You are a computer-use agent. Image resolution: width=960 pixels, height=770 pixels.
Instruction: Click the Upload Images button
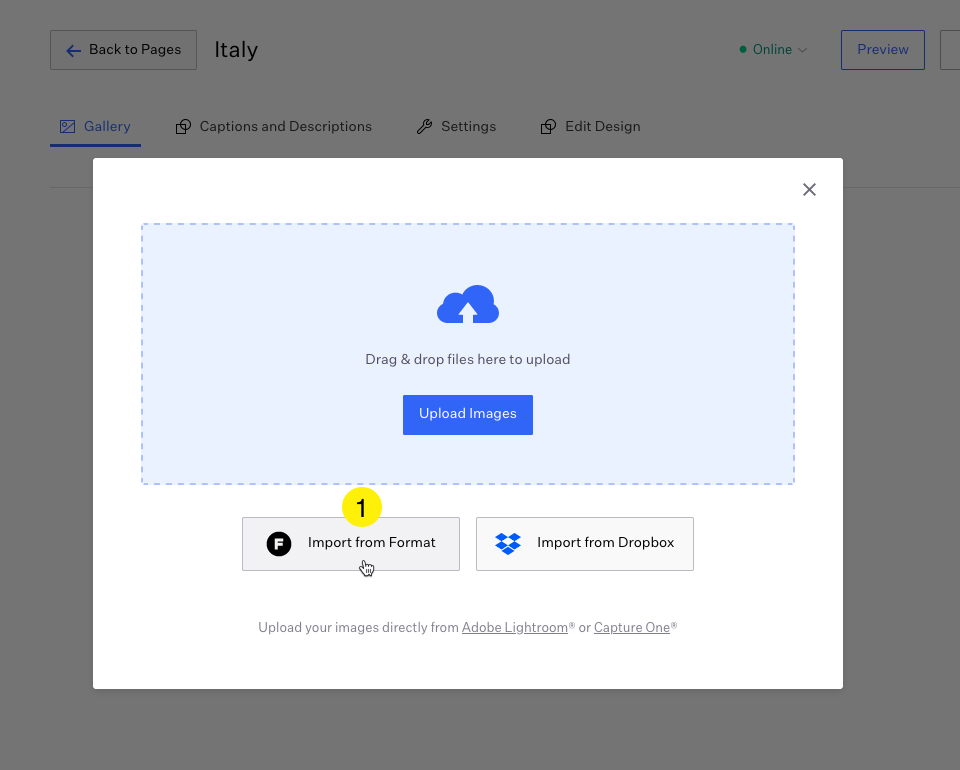click(x=468, y=414)
